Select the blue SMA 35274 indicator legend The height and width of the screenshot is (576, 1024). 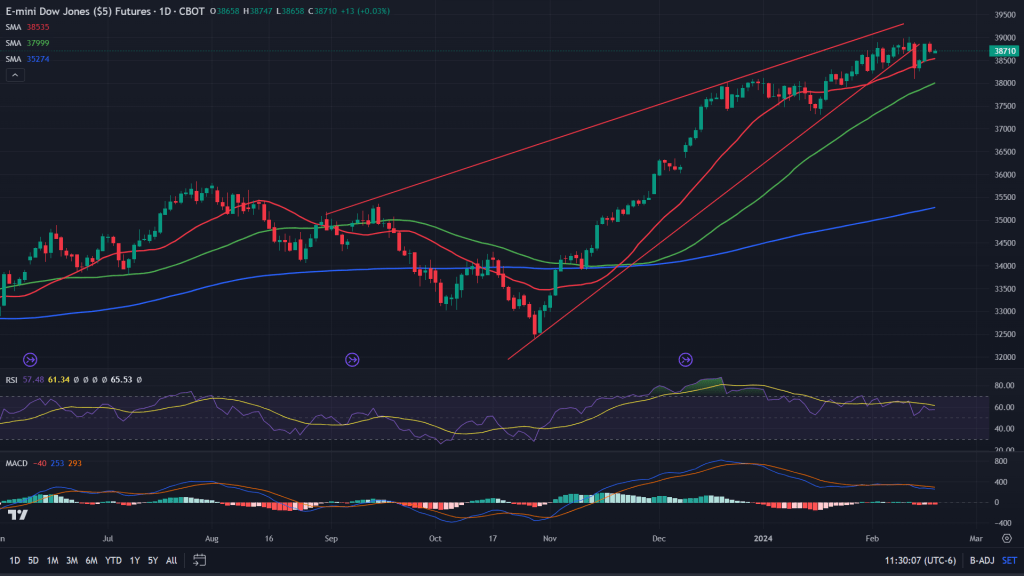26,59
